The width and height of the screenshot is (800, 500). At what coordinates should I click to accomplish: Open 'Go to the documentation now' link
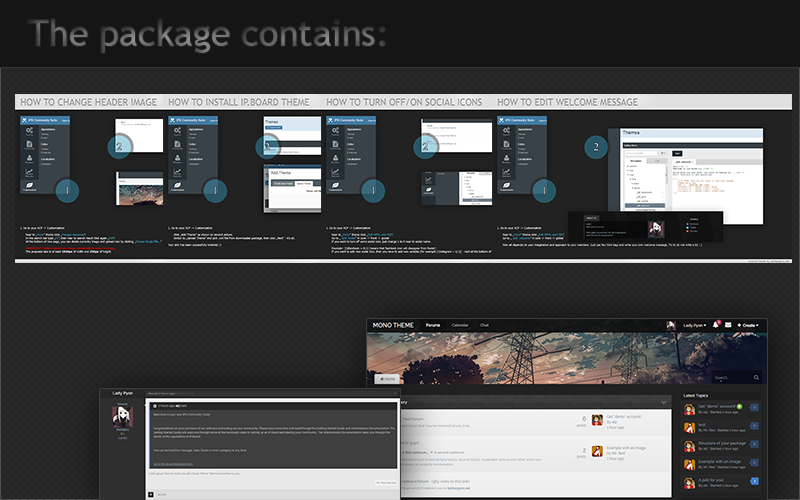click(173, 464)
